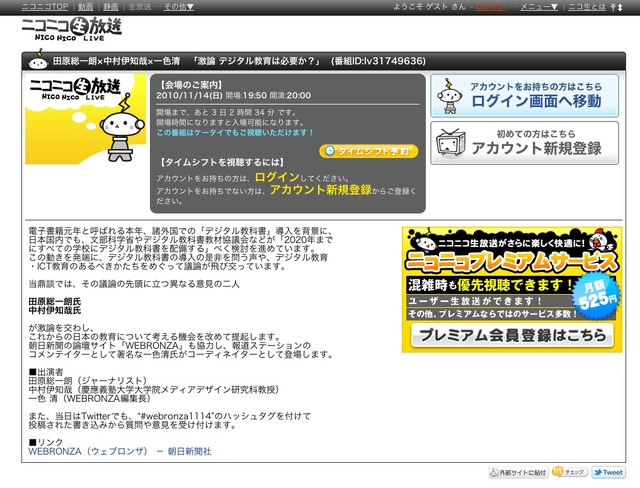Click the chicken mascot in premium banner
This screenshot has width=640, height=488.
[x=602, y=240]
